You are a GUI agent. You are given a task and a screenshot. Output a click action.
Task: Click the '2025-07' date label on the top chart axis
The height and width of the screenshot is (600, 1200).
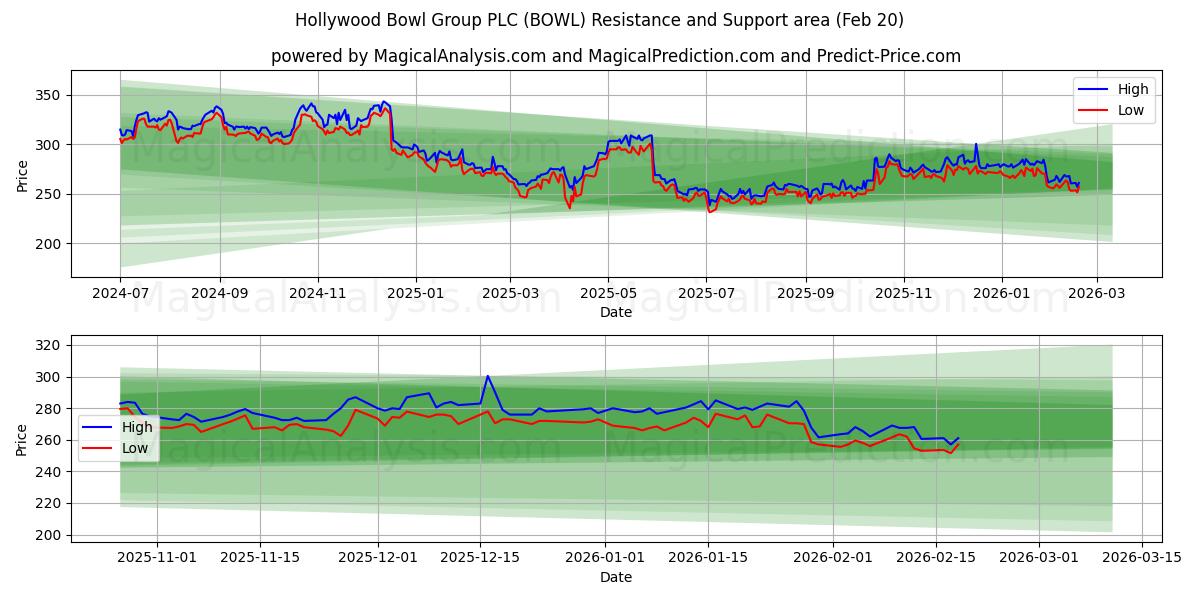click(x=706, y=295)
